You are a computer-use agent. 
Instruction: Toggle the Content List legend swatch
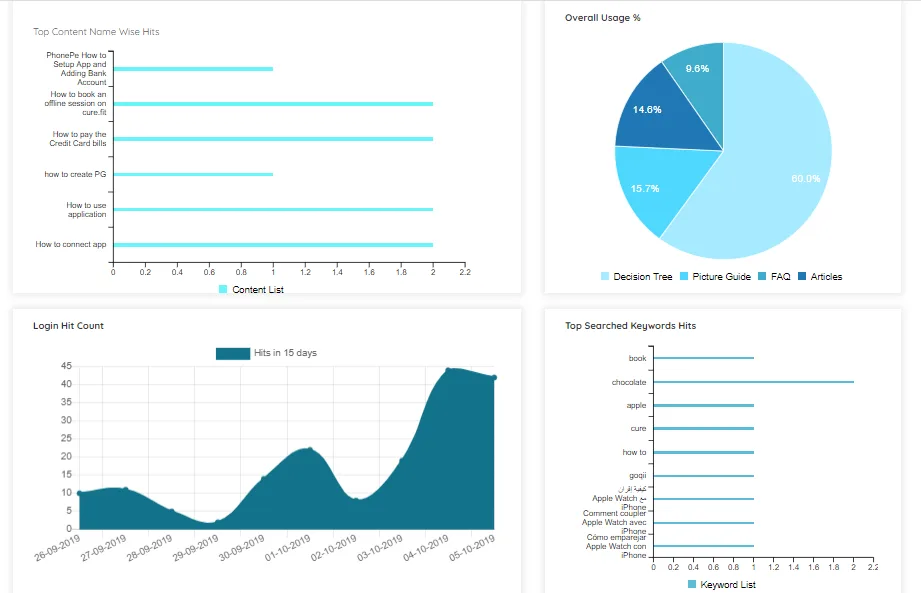point(223,289)
